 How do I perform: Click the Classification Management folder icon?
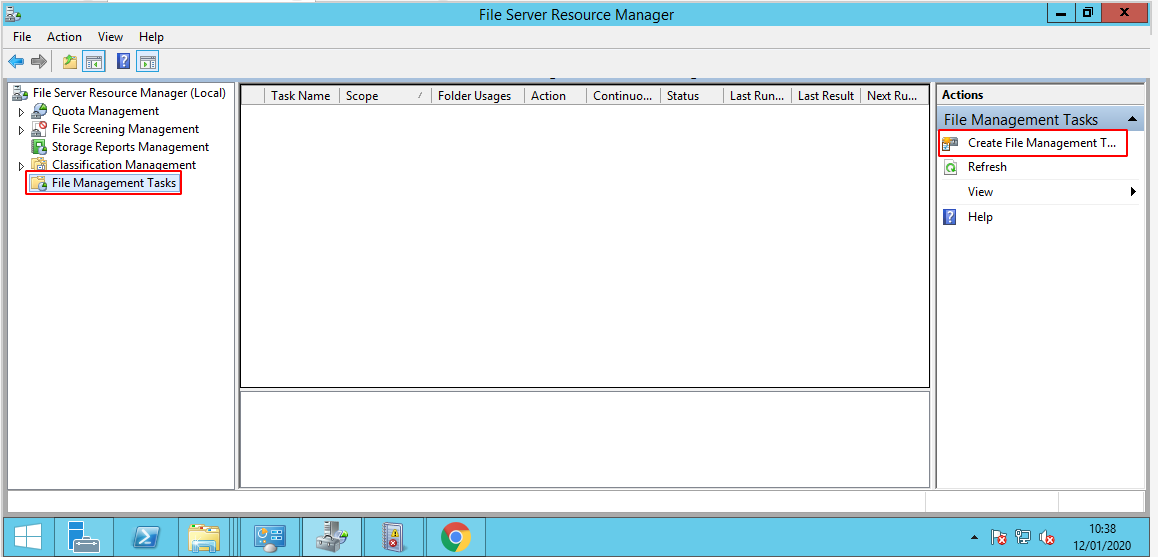pyautogui.click(x=39, y=165)
